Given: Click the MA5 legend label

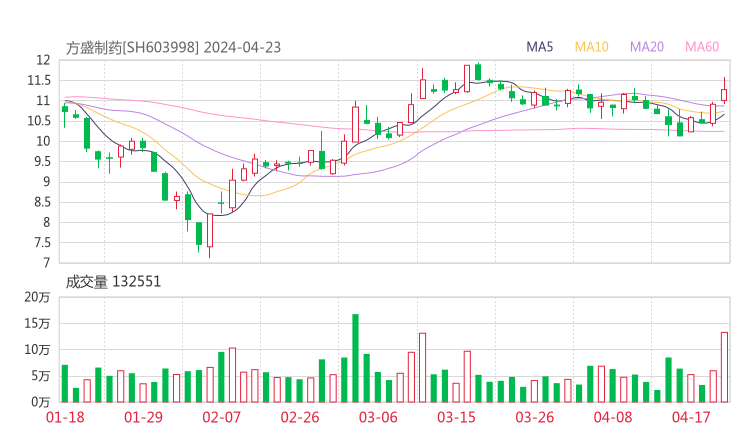Looking at the screenshot, I should (x=539, y=47).
